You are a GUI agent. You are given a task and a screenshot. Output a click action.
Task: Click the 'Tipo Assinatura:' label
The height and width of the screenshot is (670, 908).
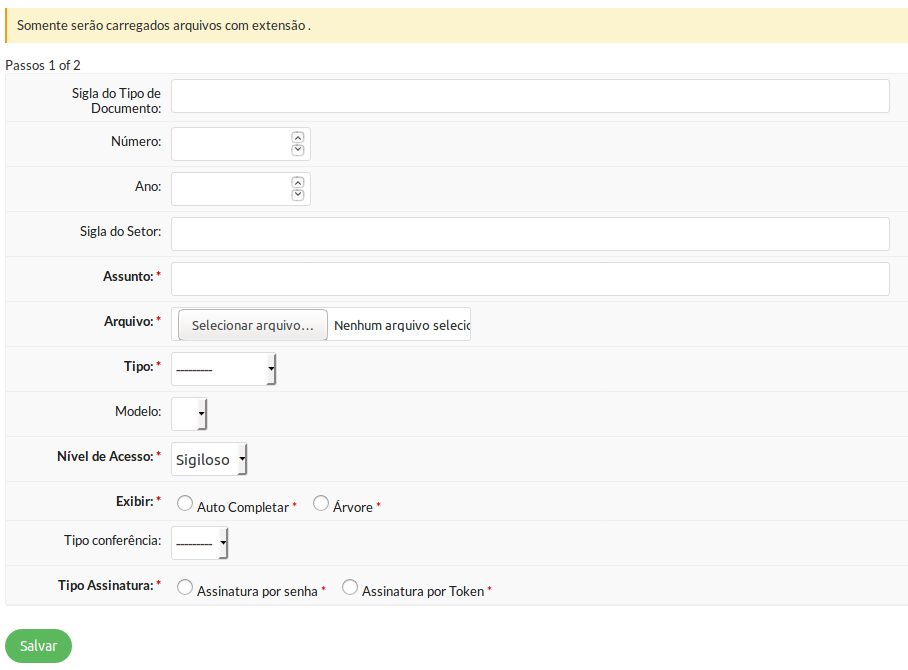(x=105, y=585)
